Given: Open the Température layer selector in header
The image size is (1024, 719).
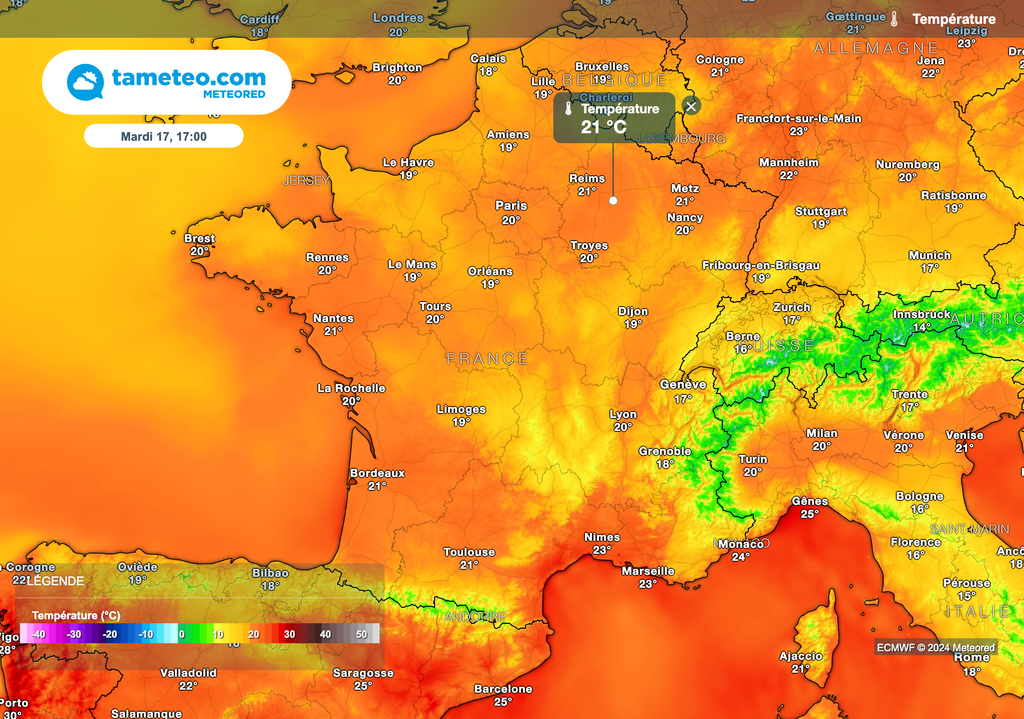Looking at the screenshot, I should (953, 19).
